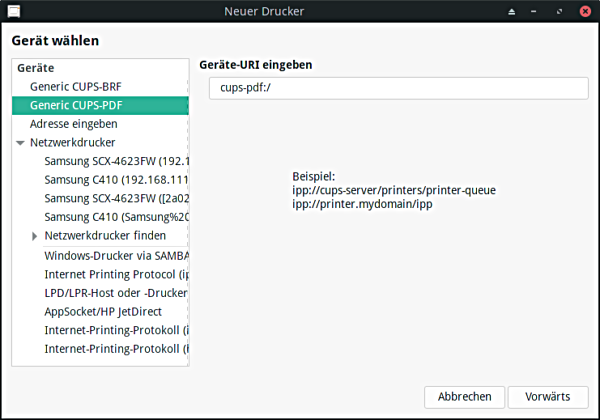This screenshot has height=420, width=600.
Task: Close the Neuer Drucker dialog
Action: point(583,11)
